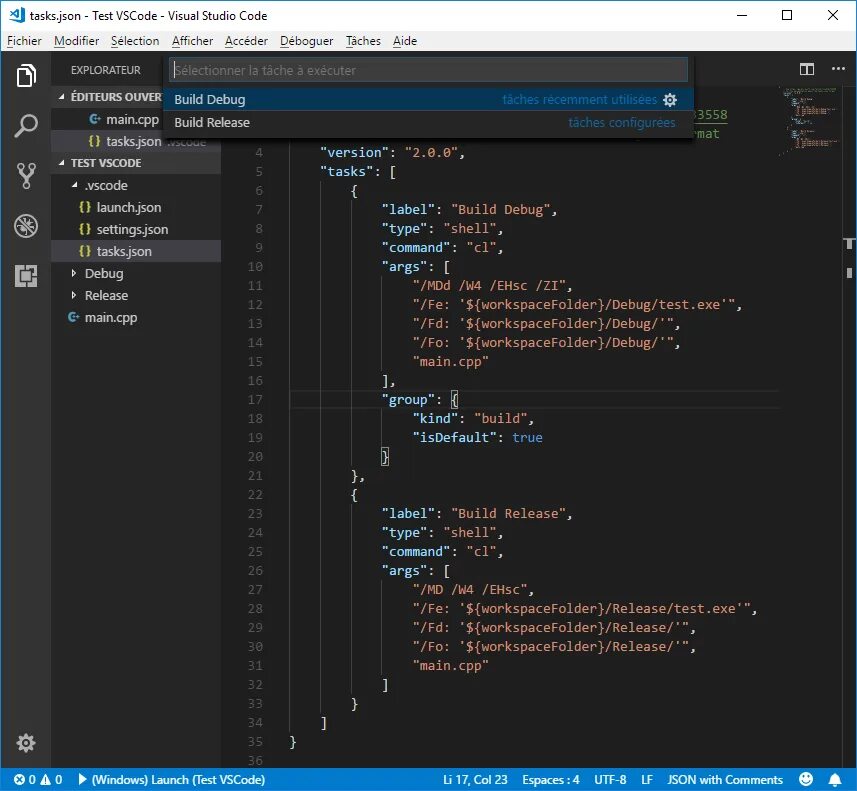Focus the task selection input field
Screen dimensions: 857x791
pos(428,70)
